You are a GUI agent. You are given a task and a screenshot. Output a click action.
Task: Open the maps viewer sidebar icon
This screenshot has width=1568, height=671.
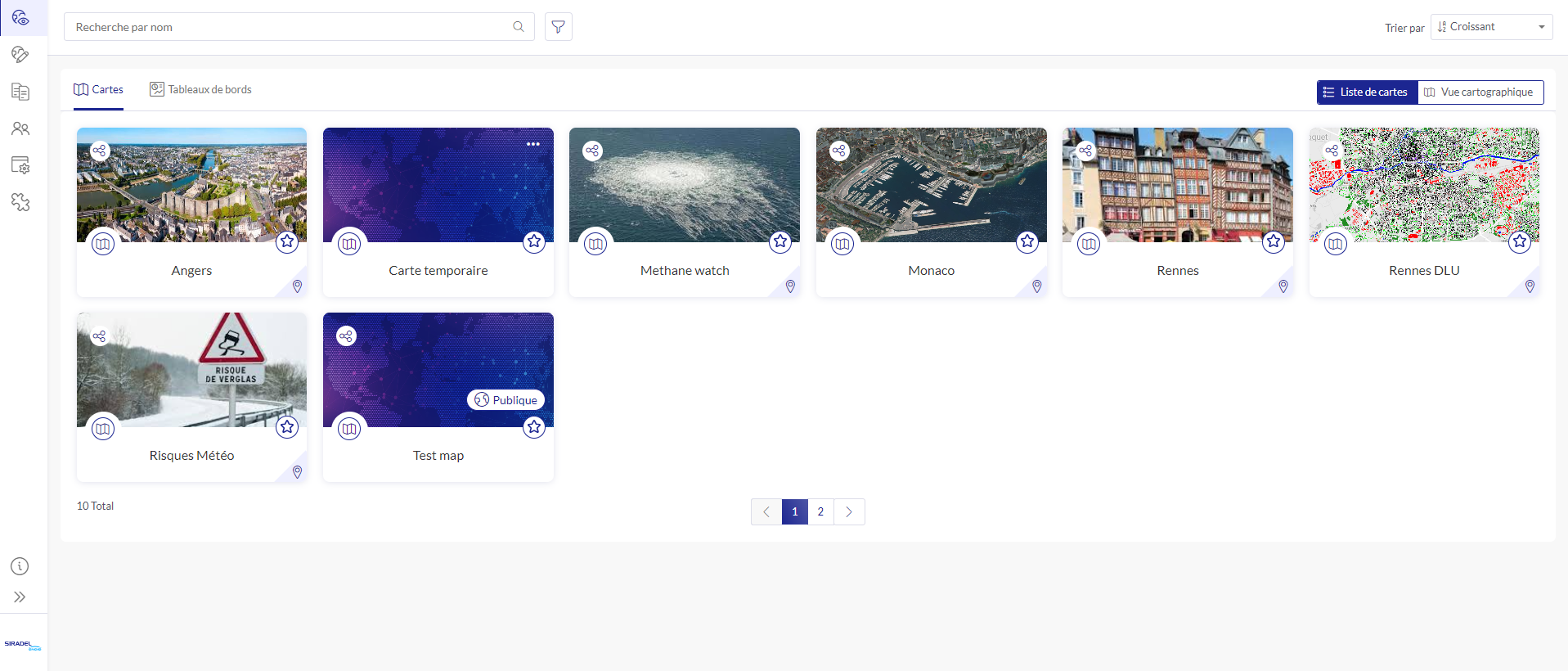pos(20,17)
